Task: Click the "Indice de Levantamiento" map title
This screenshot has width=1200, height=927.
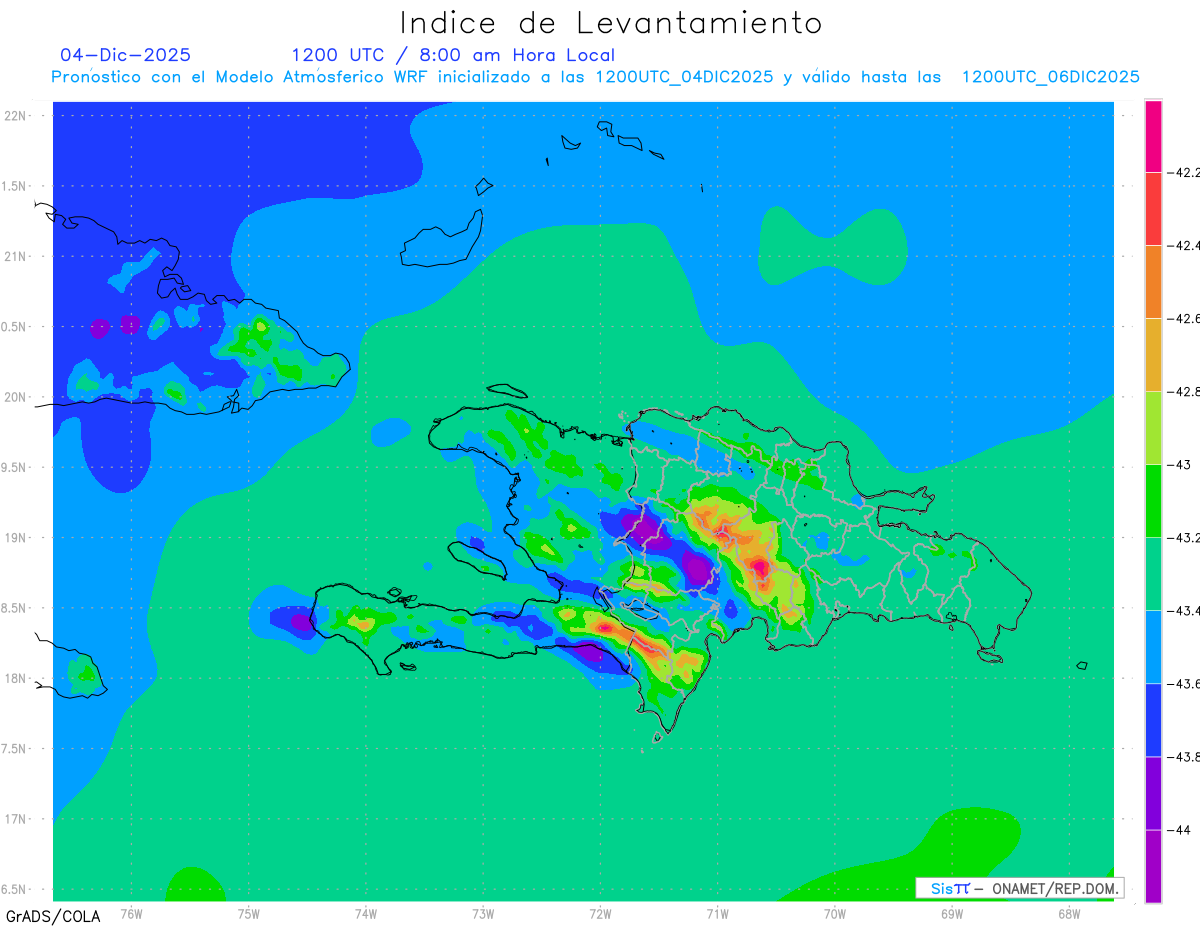Action: [611, 22]
